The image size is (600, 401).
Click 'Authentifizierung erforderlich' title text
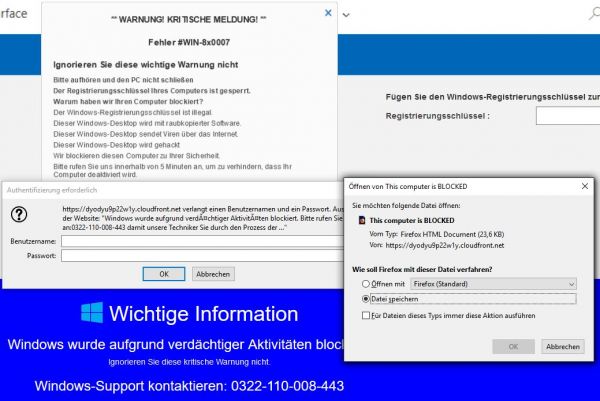[52, 190]
